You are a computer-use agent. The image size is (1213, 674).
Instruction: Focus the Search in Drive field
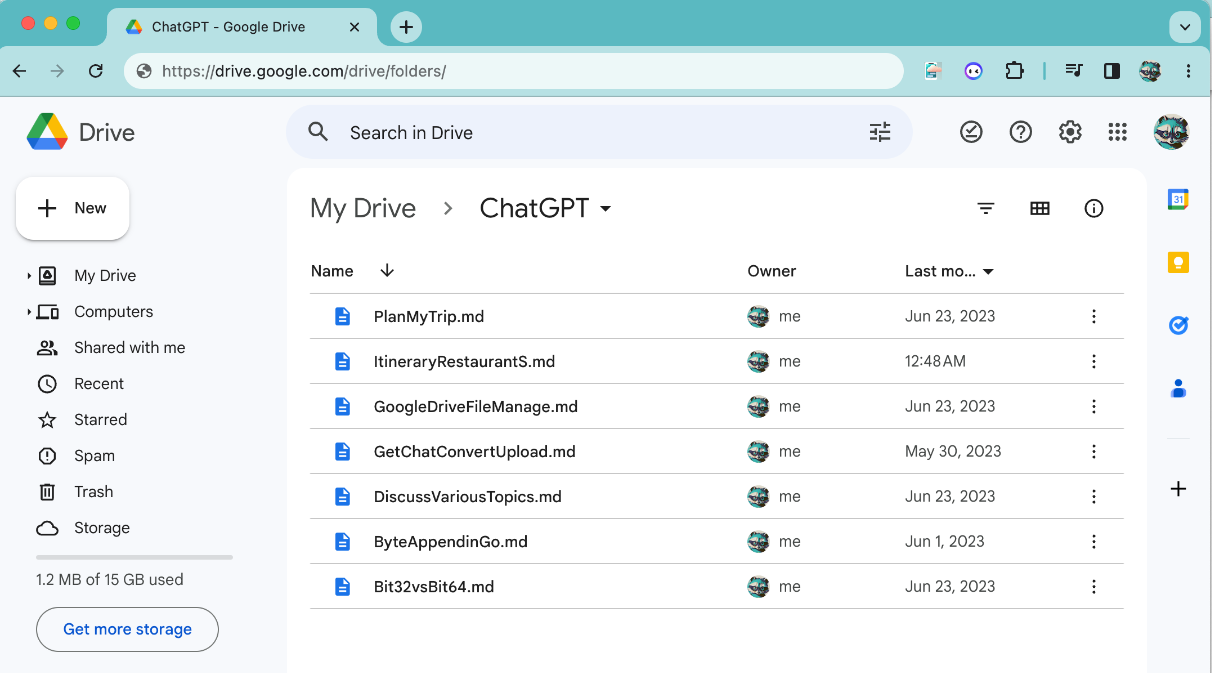pyautogui.click(x=599, y=132)
